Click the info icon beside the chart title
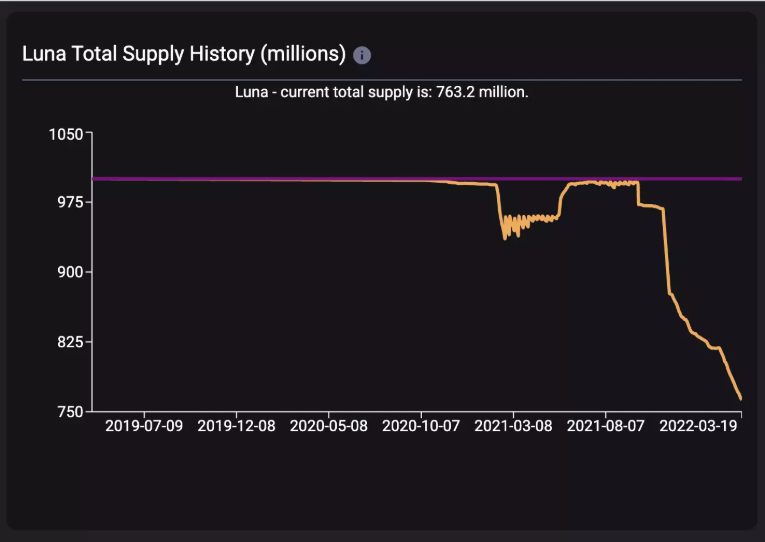Viewport: 765px width, 542px height. [x=362, y=55]
